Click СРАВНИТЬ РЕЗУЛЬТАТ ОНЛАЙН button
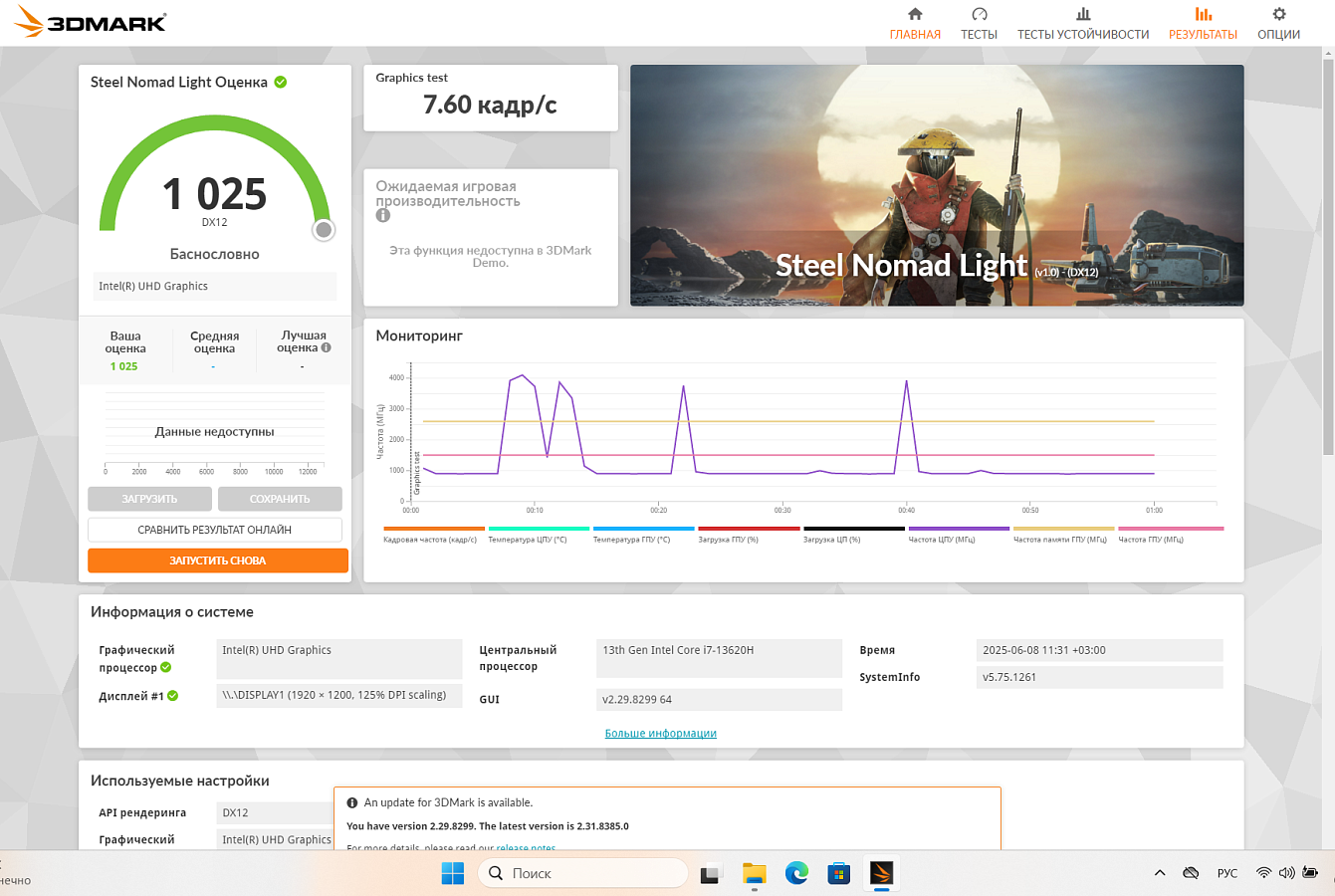The width and height of the screenshot is (1335, 896). (215, 530)
